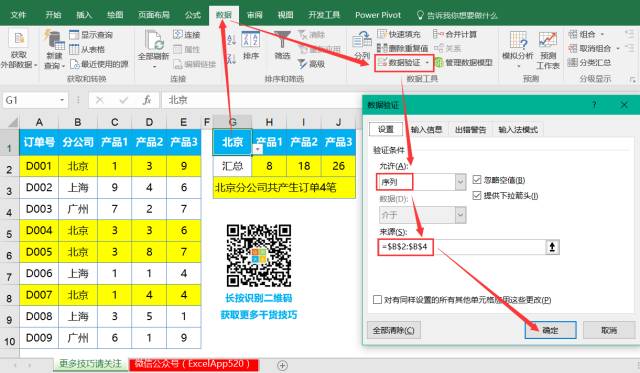Click the Cancel (取消) button

(609, 330)
